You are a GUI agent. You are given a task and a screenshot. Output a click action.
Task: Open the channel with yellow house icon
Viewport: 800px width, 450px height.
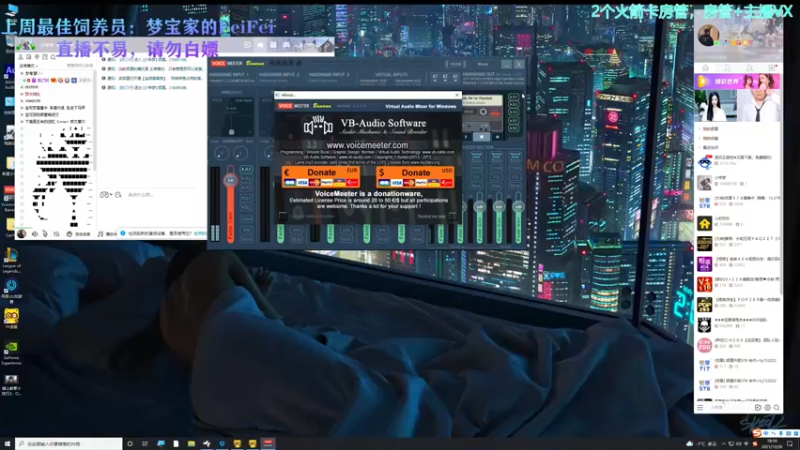(705, 223)
